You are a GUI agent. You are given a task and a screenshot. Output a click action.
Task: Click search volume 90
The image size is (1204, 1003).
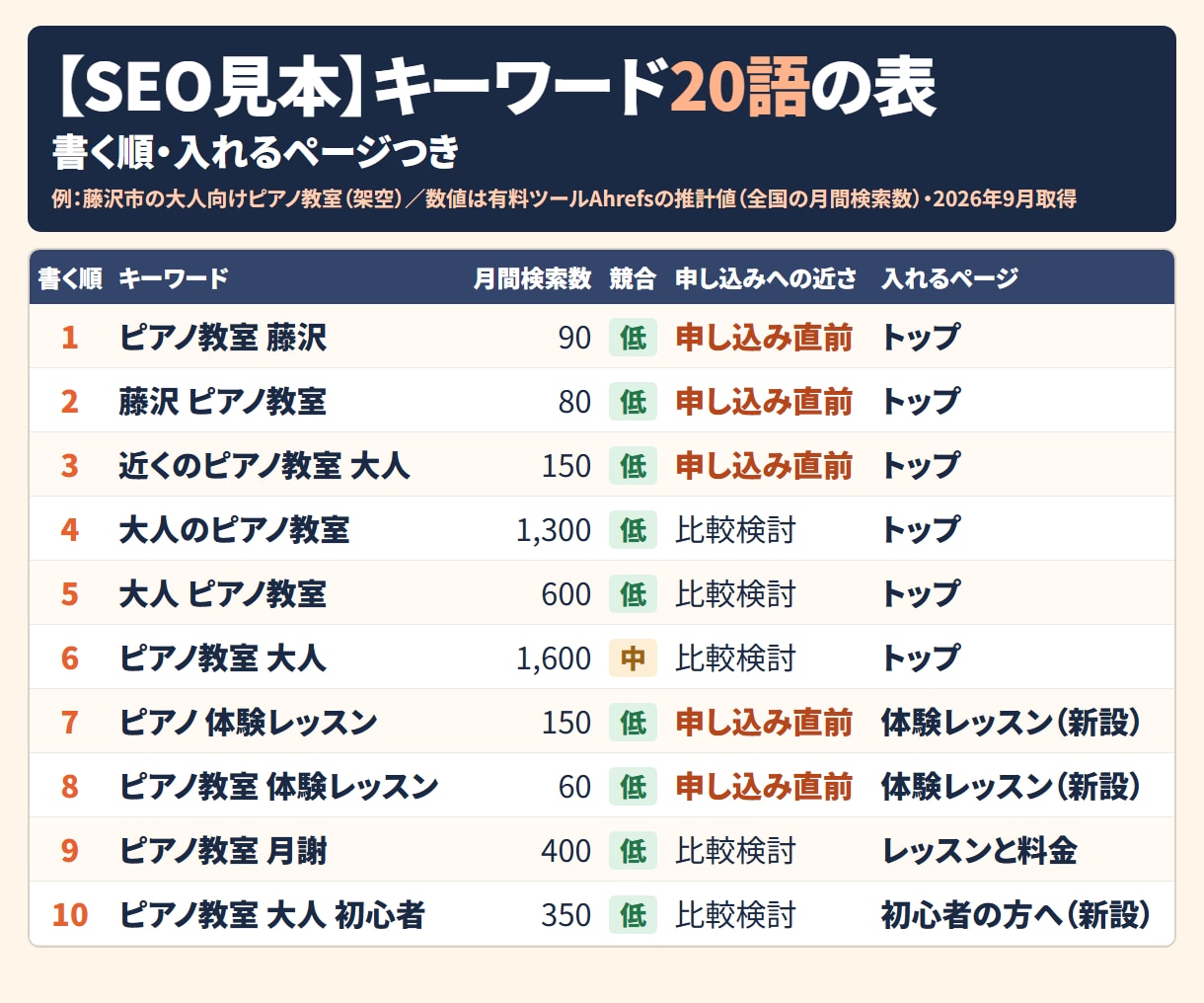[x=574, y=338]
